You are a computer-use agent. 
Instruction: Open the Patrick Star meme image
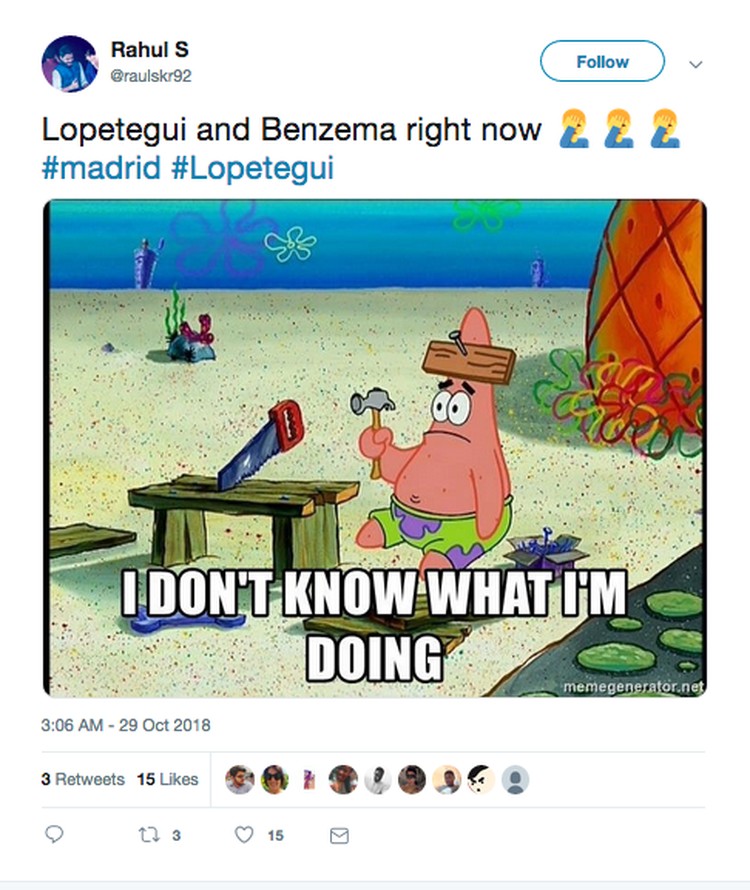pos(374,448)
